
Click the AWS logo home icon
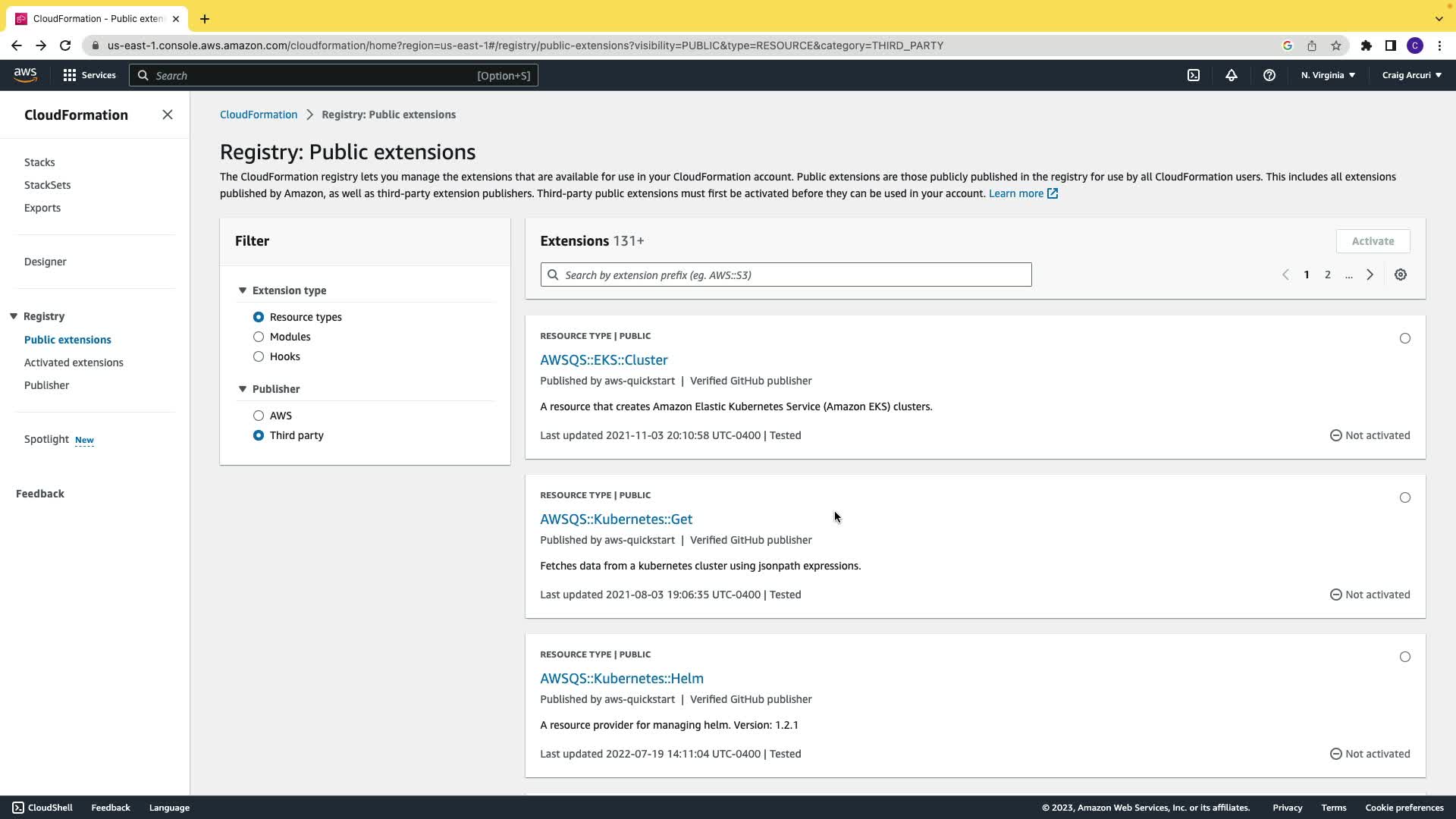tap(25, 74)
